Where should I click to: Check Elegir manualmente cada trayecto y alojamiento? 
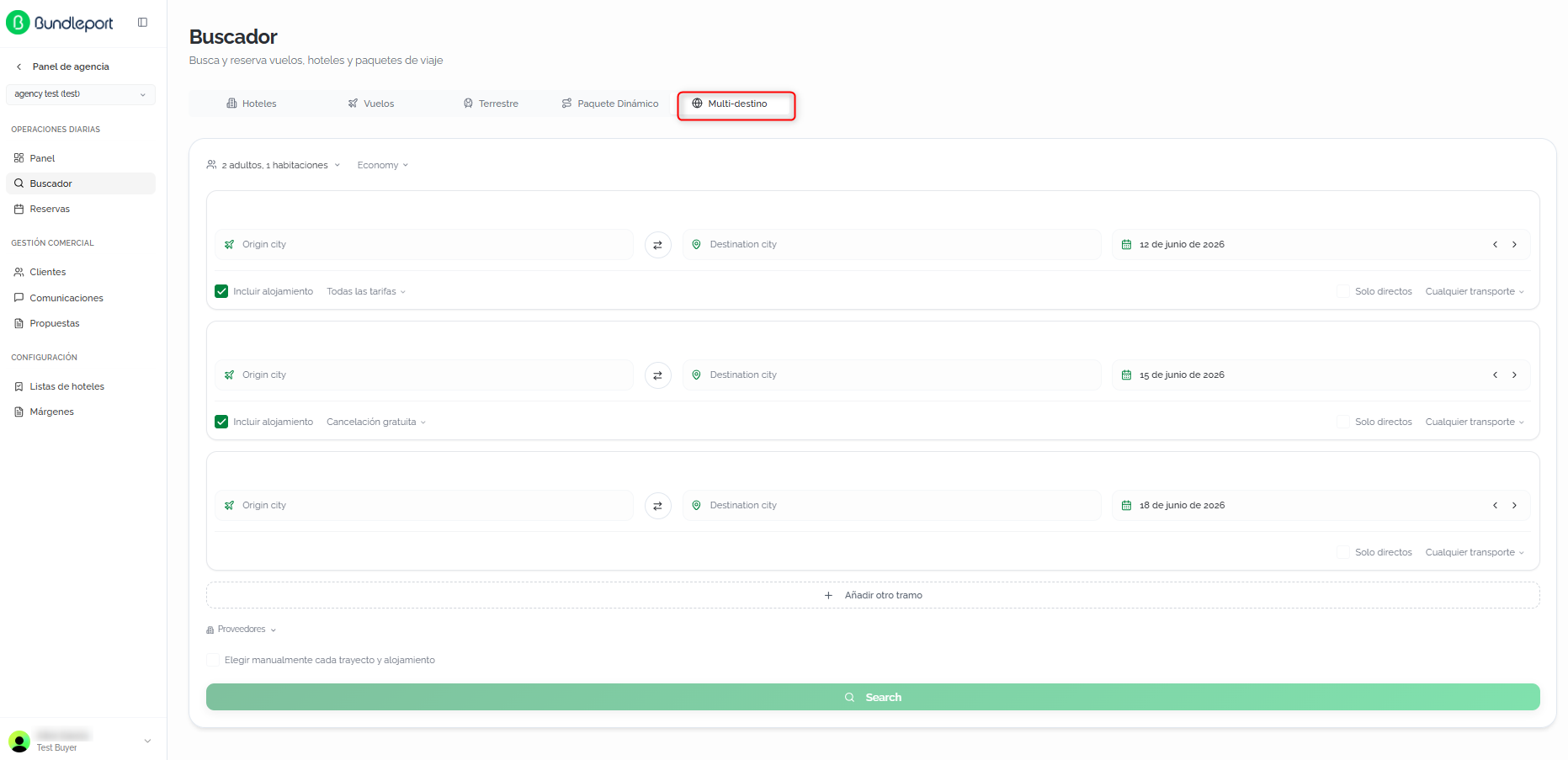(x=213, y=660)
